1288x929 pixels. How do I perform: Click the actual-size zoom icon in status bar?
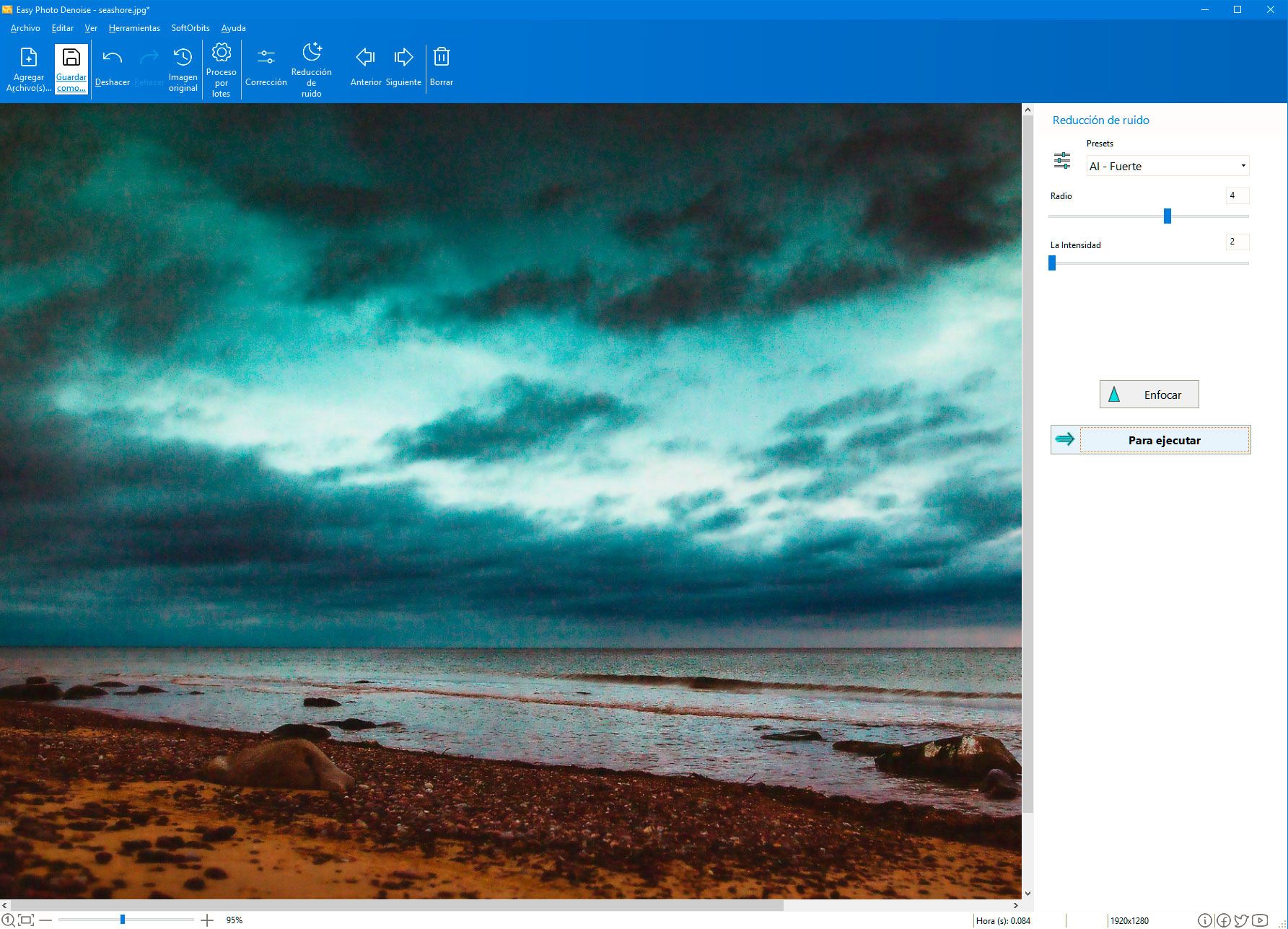coord(8,920)
